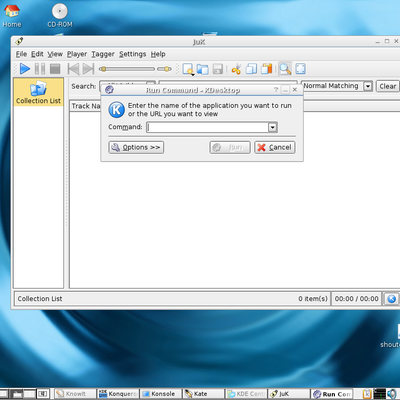Open the Home desktop icon
Image resolution: width=400 pixels, height=400 pixels.
coord(12,16)
